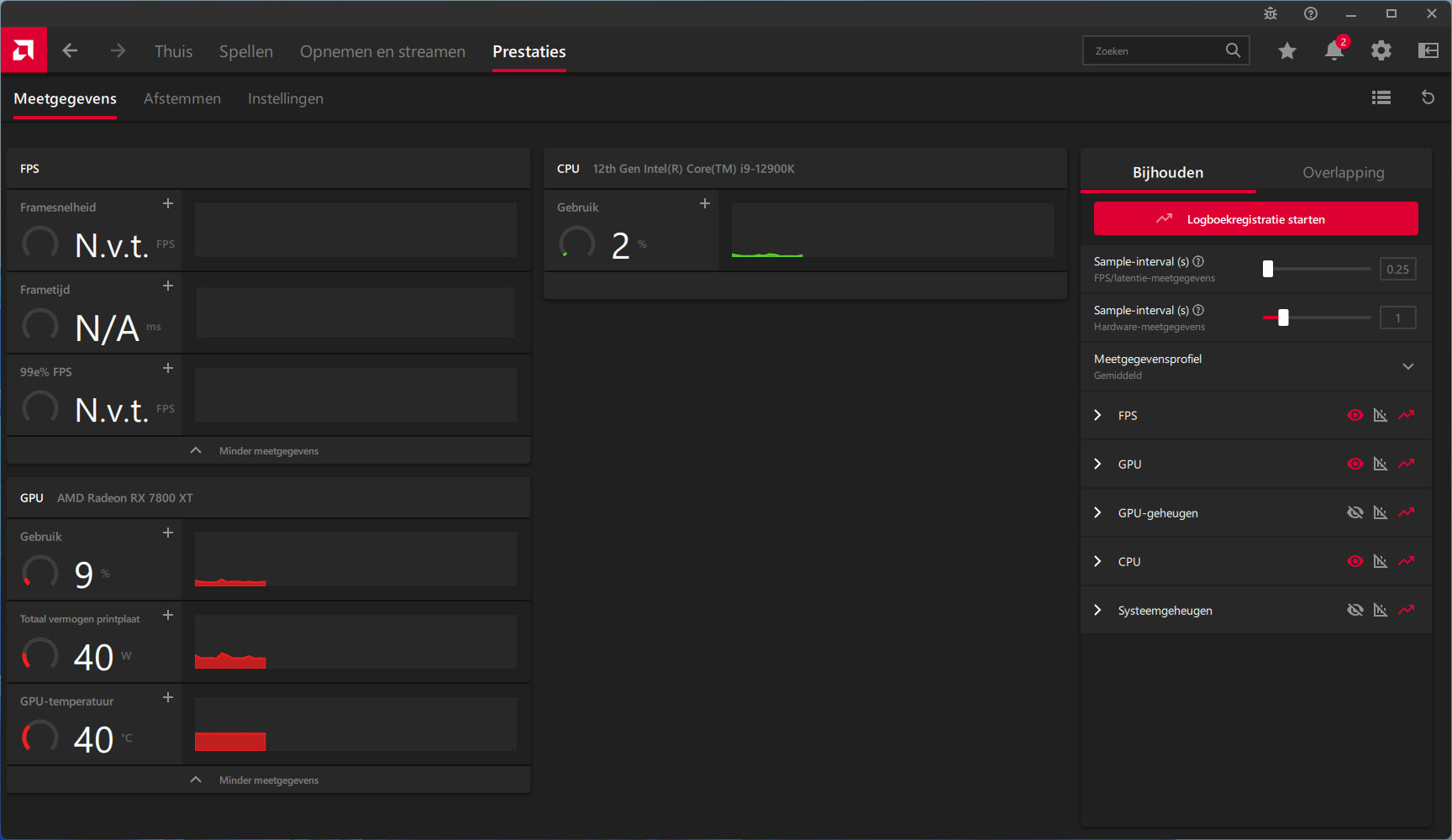Click plus icon for GPU-temperatuur
The width and height of the screenshot is (1452, 840).
pos(168,697)
